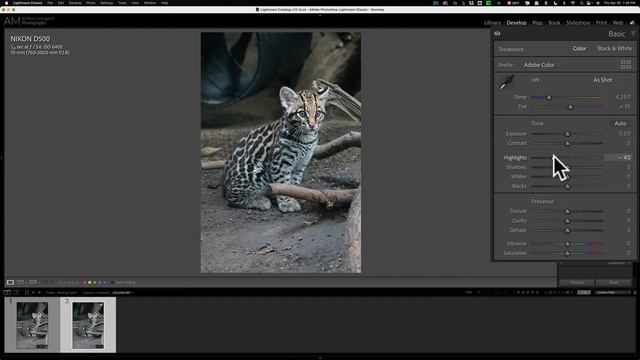Open the Apple menu

pos(6,3)
